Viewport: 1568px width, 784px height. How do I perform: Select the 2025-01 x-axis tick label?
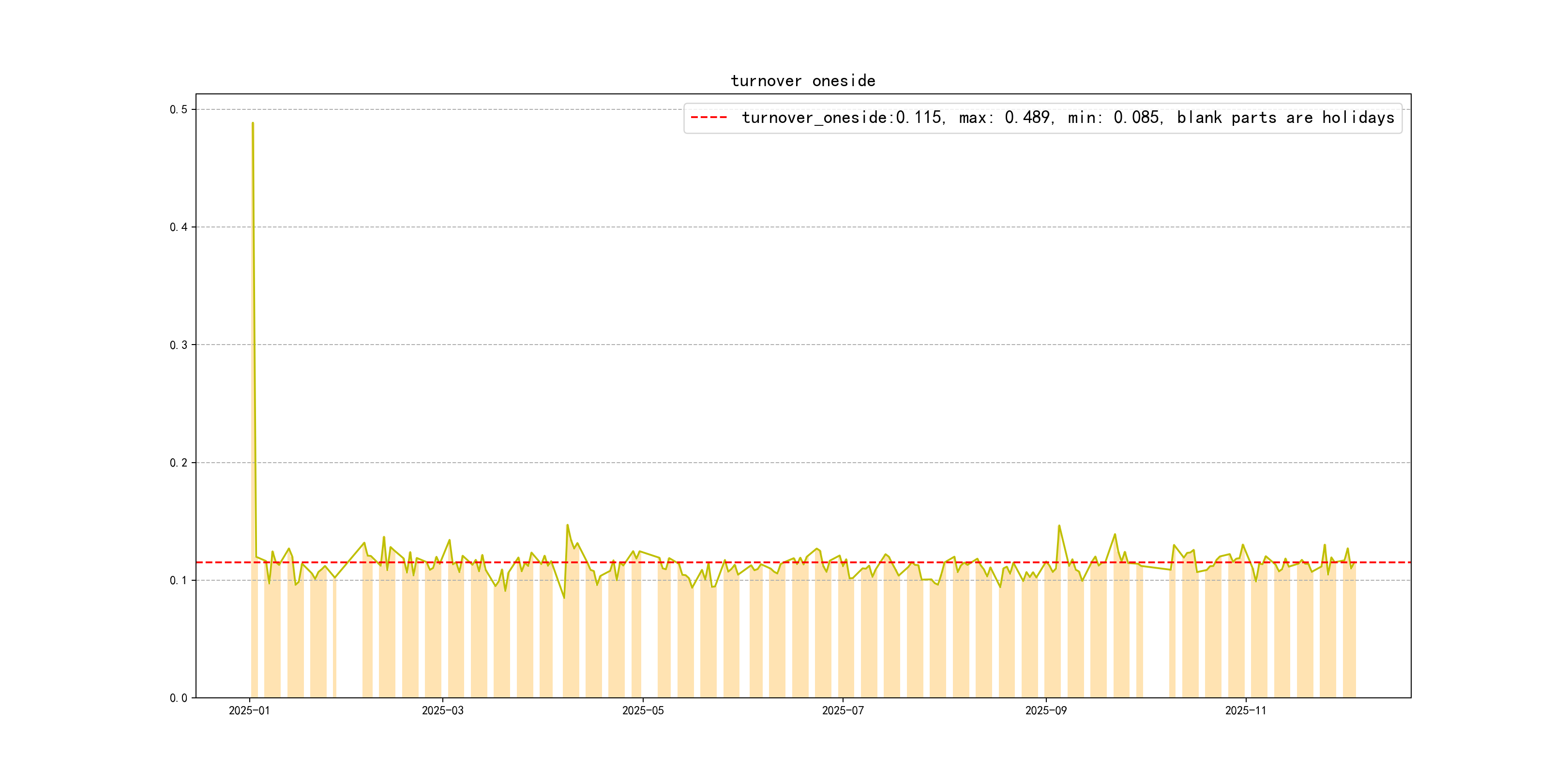[249, 710]
